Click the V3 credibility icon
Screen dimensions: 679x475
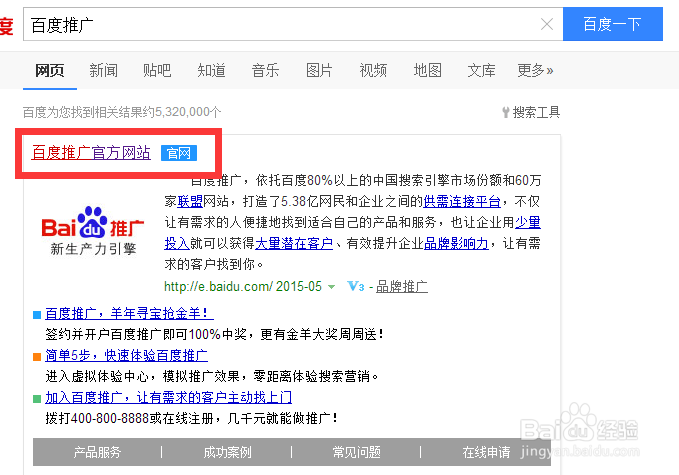pyautogui.click(x=356, y=286)
